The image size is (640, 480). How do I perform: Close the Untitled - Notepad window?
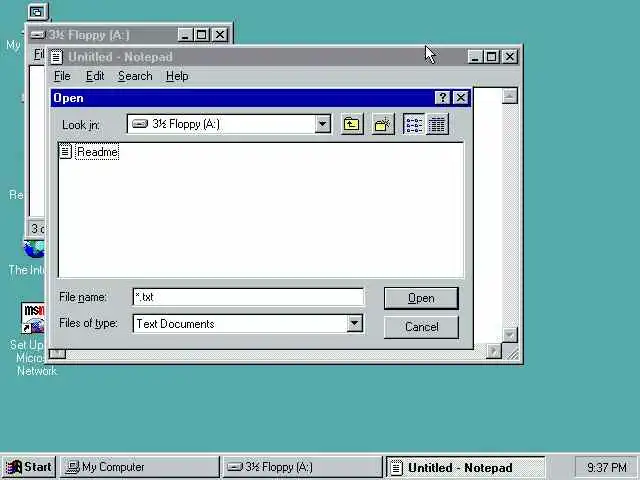click(x=509, y=57)
